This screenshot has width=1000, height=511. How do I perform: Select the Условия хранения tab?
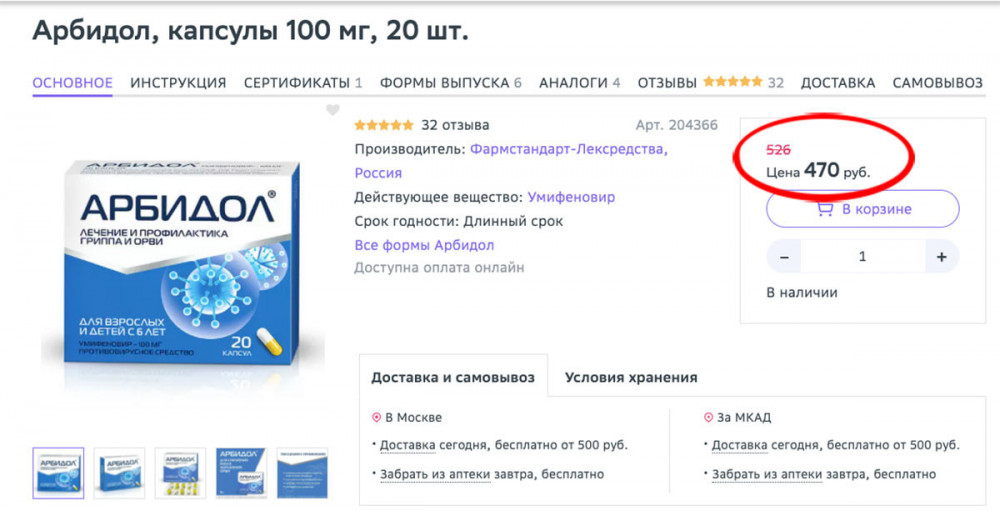click(631, 378)
